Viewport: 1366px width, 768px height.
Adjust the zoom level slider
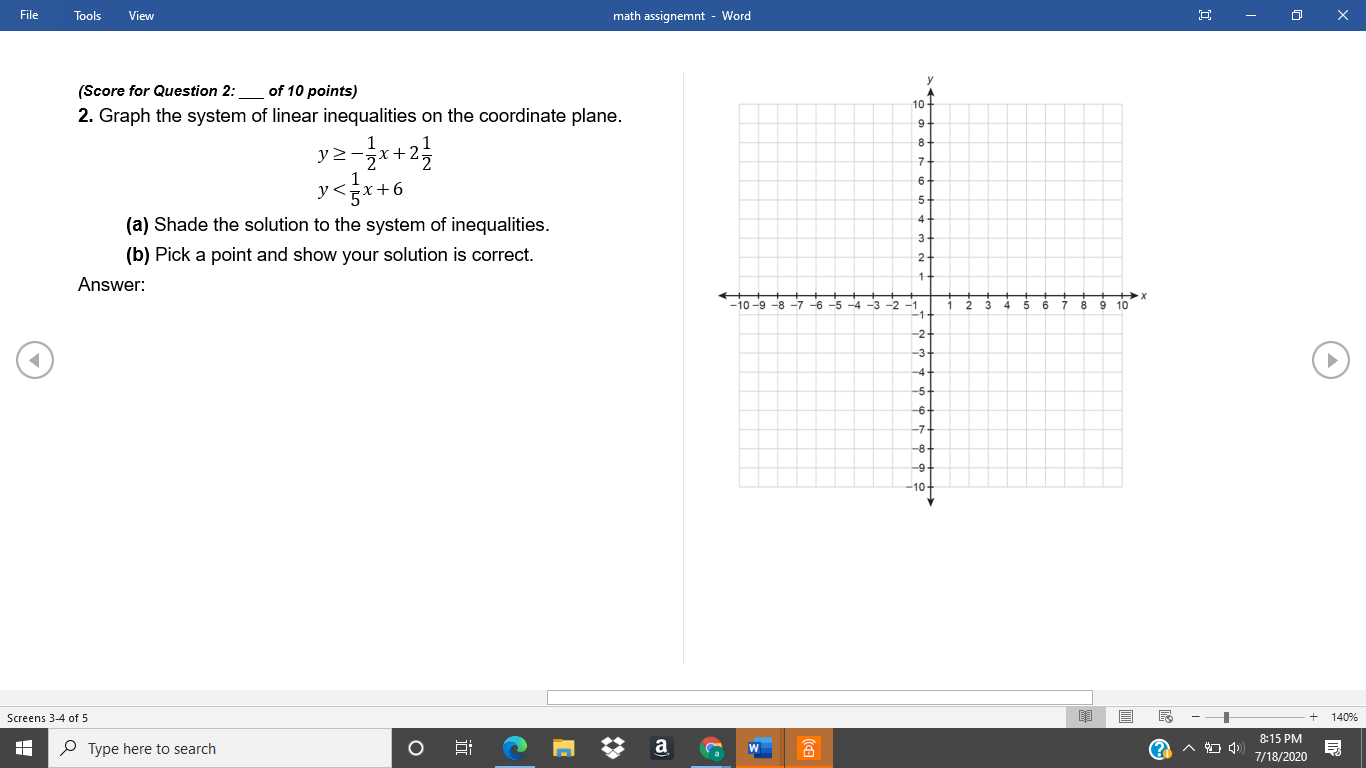coord(1227,717)
